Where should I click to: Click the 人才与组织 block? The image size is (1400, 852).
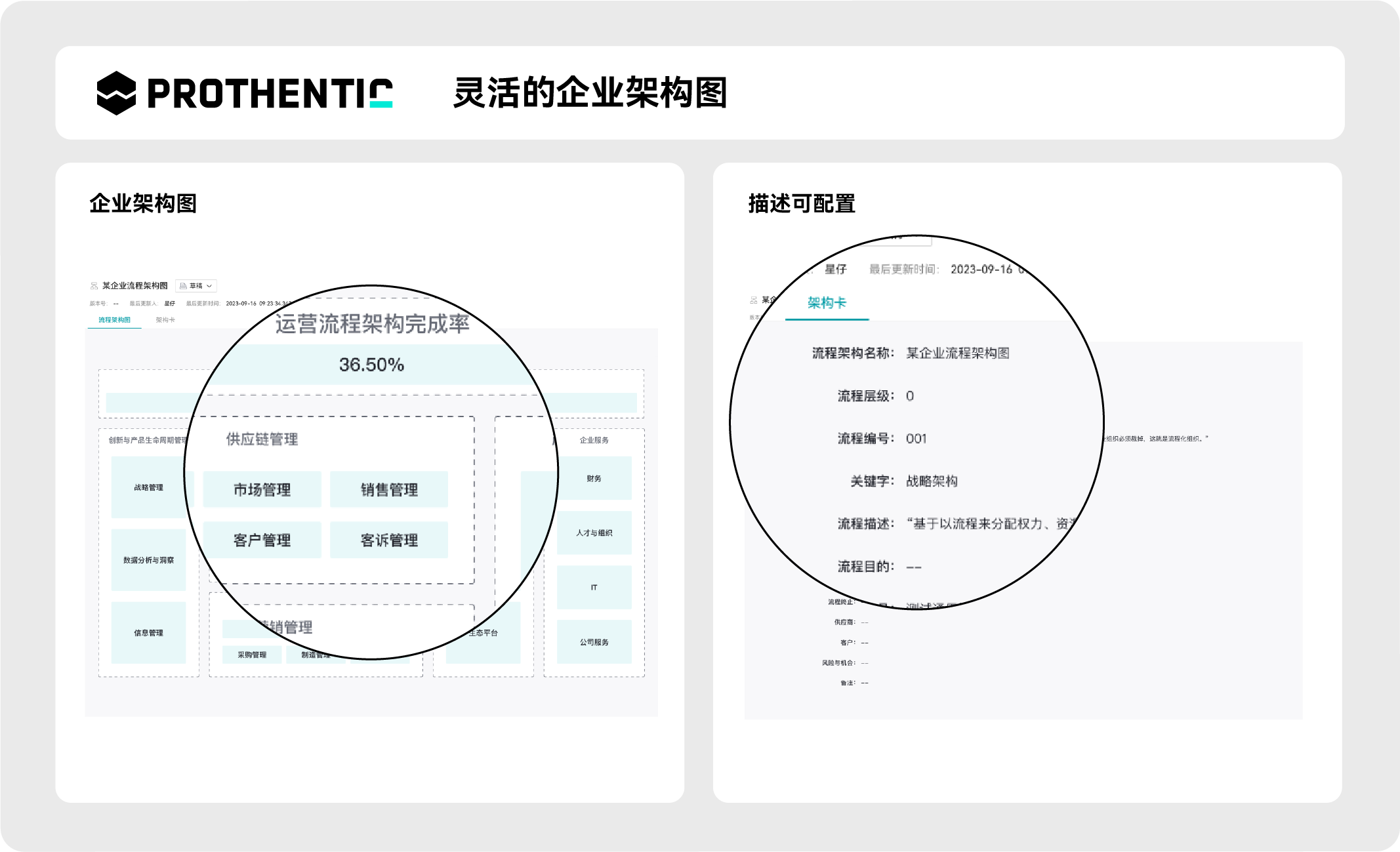594,533
